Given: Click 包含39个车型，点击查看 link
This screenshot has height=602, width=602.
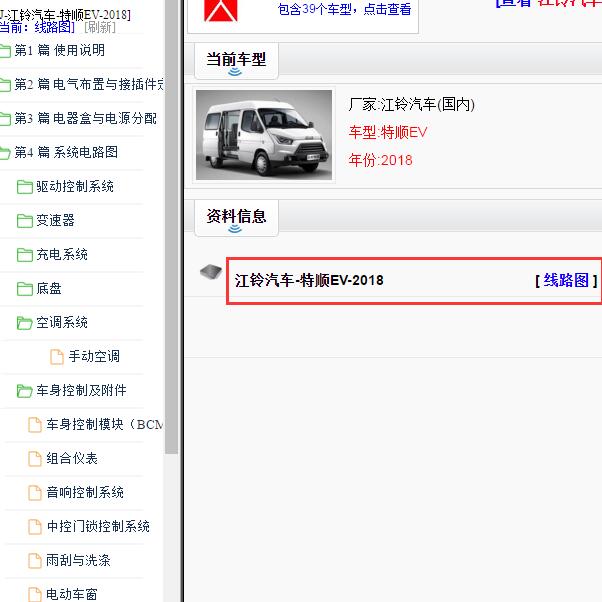Looking at the screenshot, I should pyautogui.click(x=344, y=9).
